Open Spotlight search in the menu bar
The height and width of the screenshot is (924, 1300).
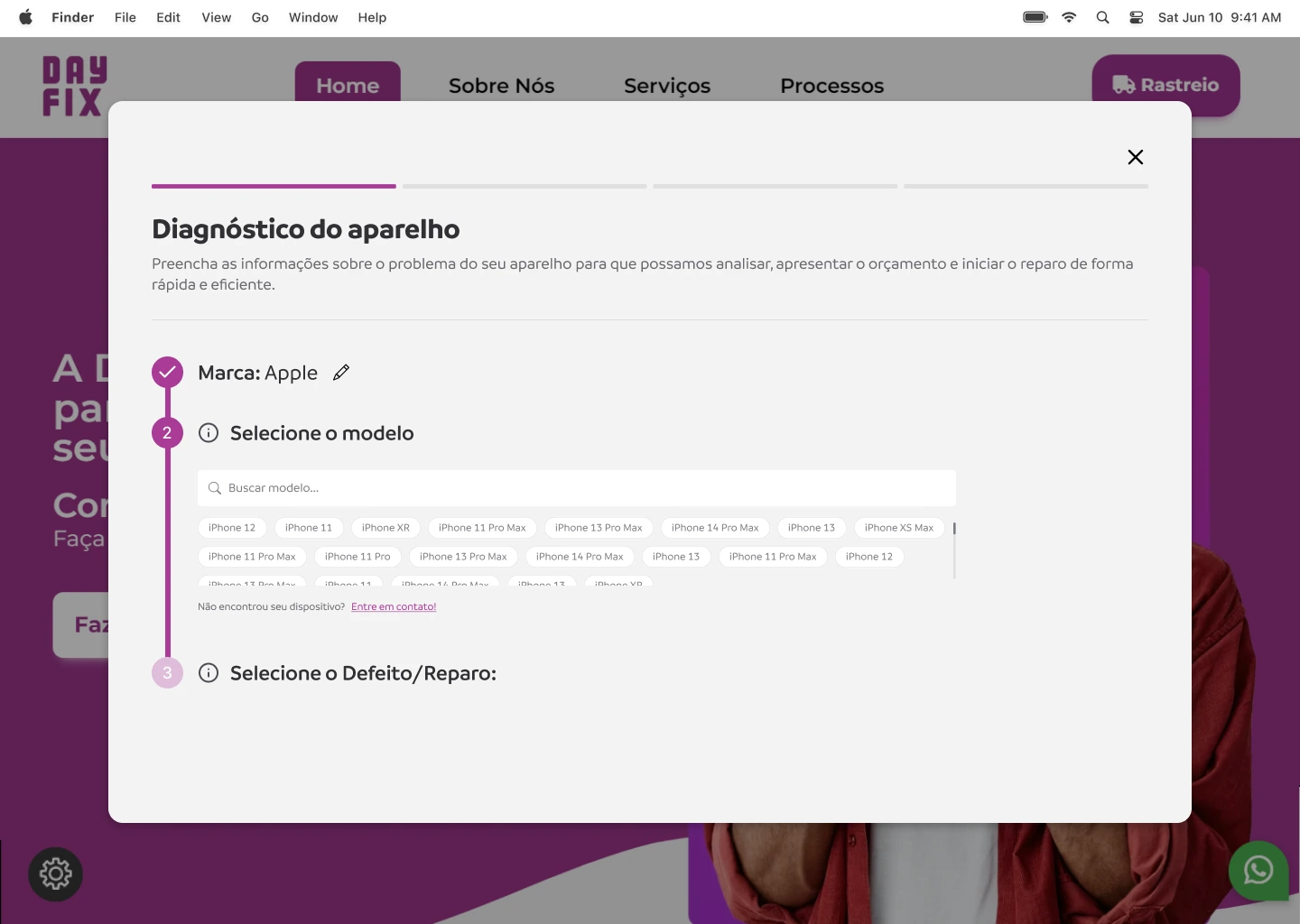(1102, 17)
